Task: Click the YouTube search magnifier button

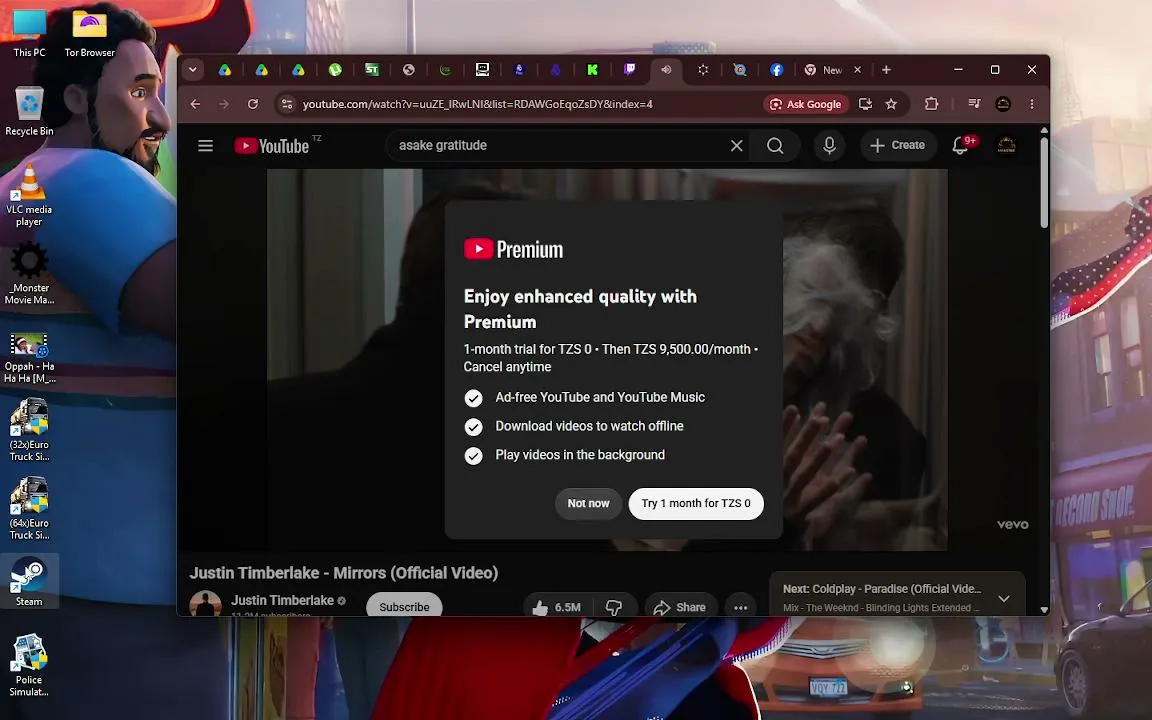Action: pyautogui.click(x=775, y=145)
